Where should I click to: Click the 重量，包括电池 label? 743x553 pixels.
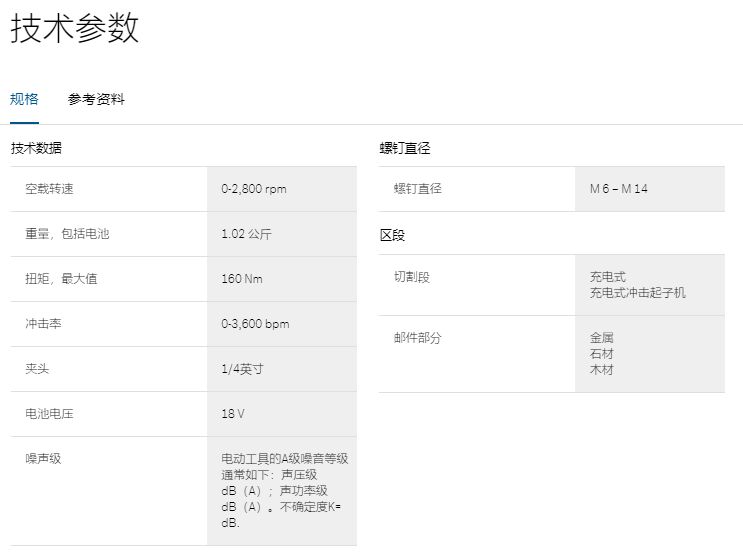(x=67, y=234)
